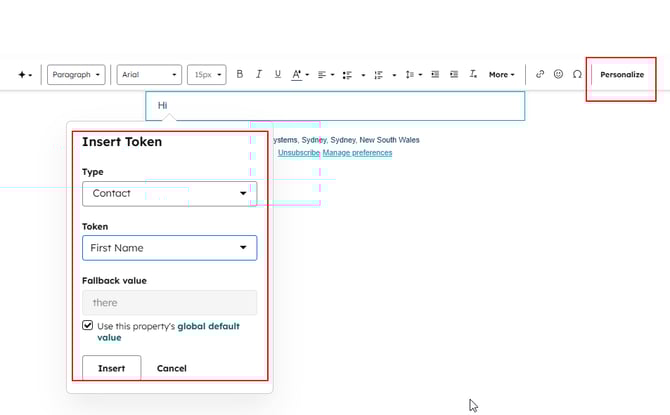
Task: Open the First Name token dropdown
Action: (x=169, y=247)
